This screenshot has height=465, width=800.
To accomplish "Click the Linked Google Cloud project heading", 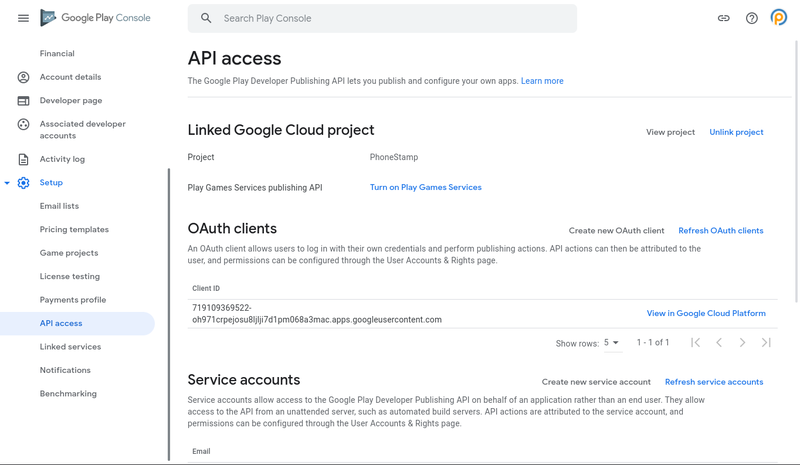I will 281,130.
